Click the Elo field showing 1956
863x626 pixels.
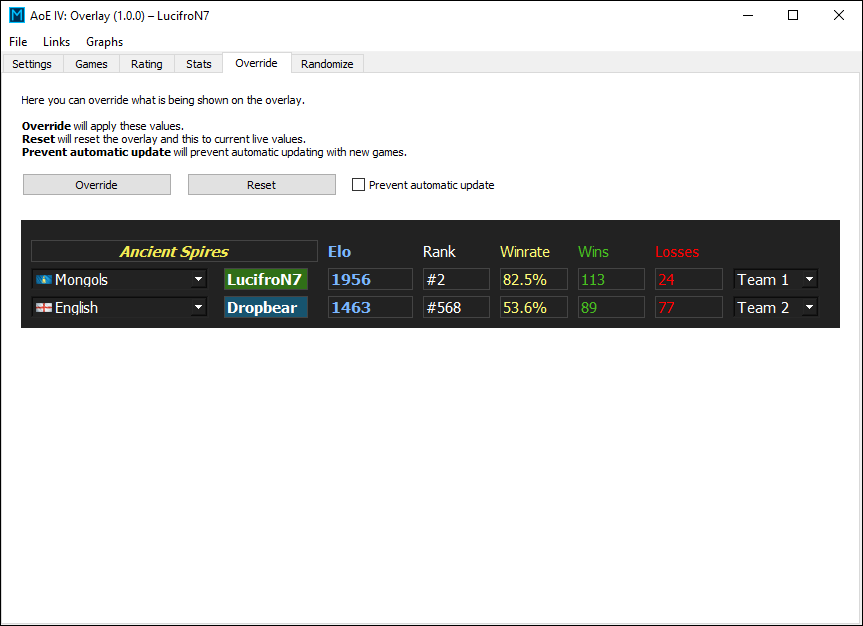tap(370, 280)
